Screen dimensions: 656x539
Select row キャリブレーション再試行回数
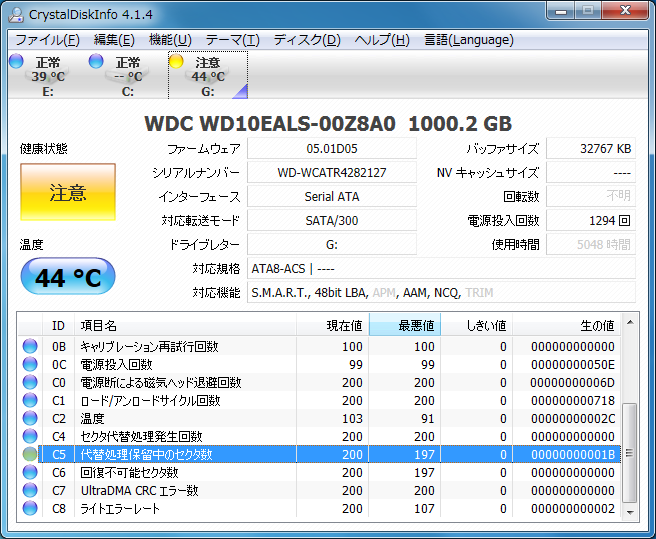coord(319,346)
